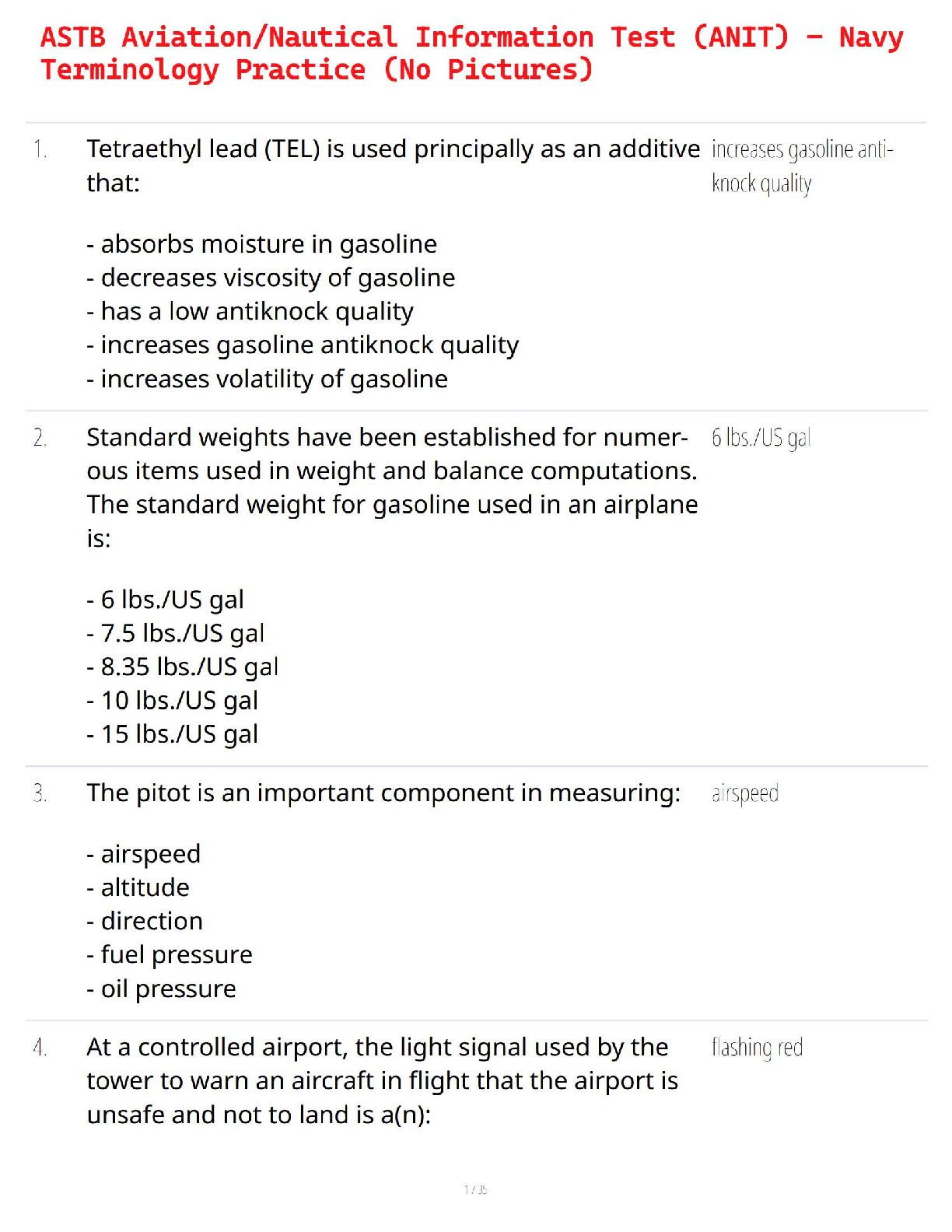Select the "increases volatility of gasoline" option
Viewport: 952px width, 1232px height.
[x=274, y=379]
